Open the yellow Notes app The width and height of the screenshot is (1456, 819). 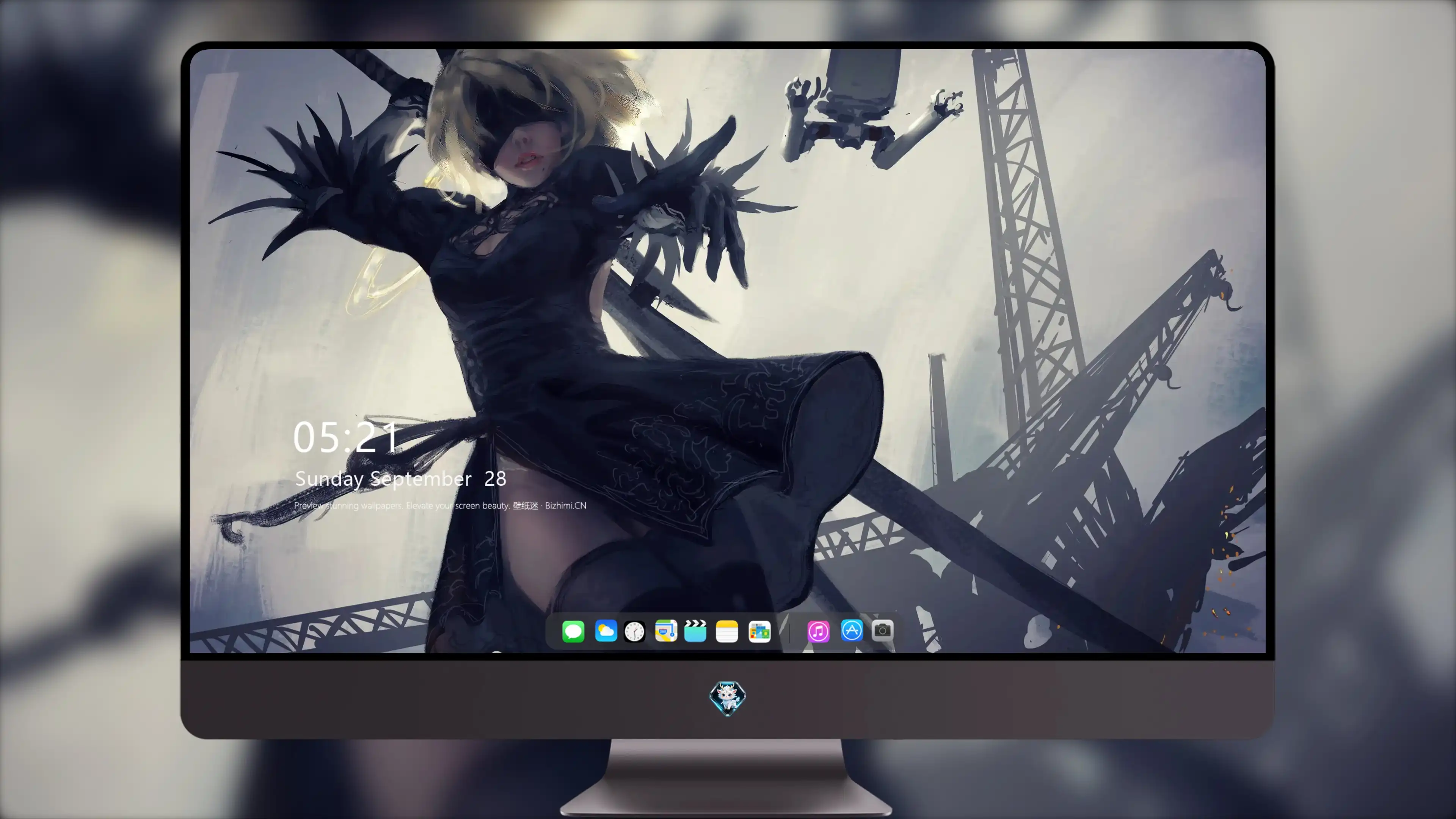(x=727, y=631)
